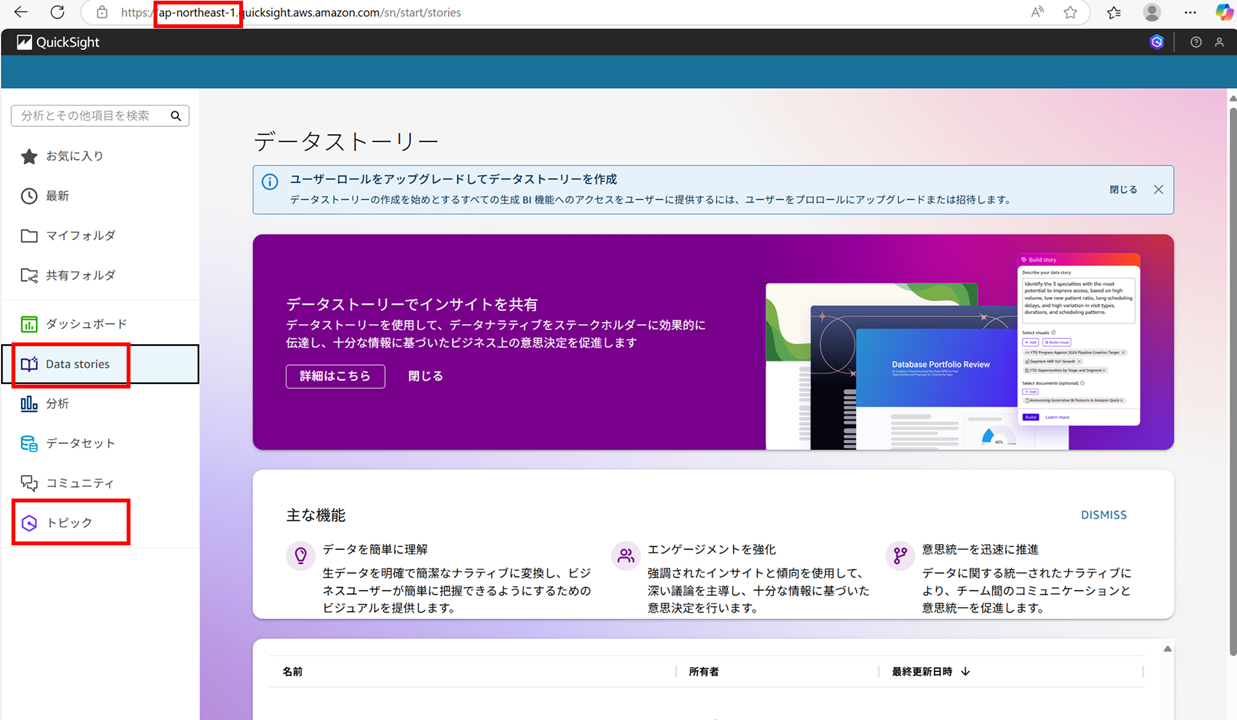The height and width of the screenshot is (720, 1237).
Task: Click the 共有フォルダ shared folder icon
Action: pos(29,275)
